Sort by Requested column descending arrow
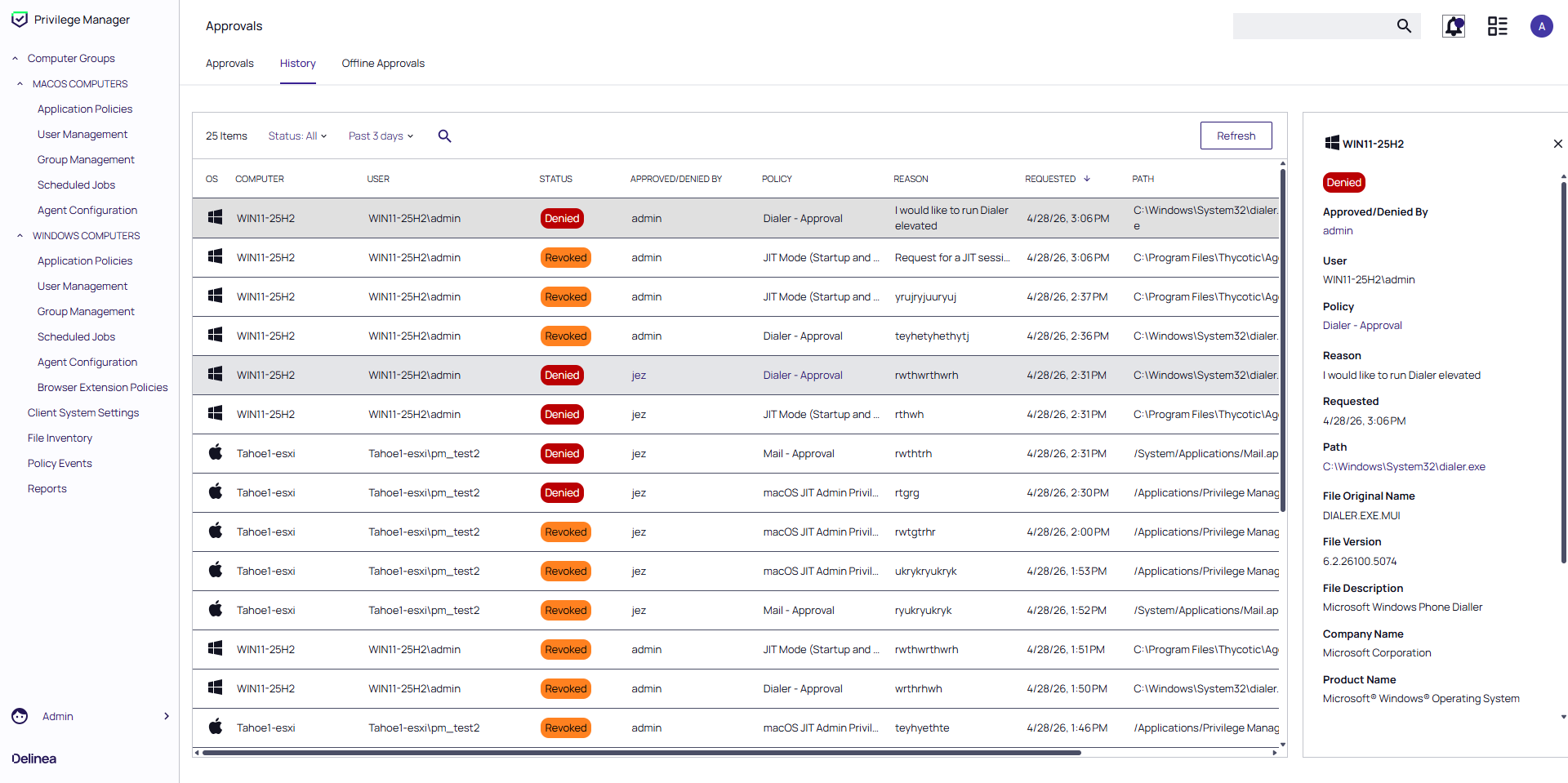 tap(1087, 179)
